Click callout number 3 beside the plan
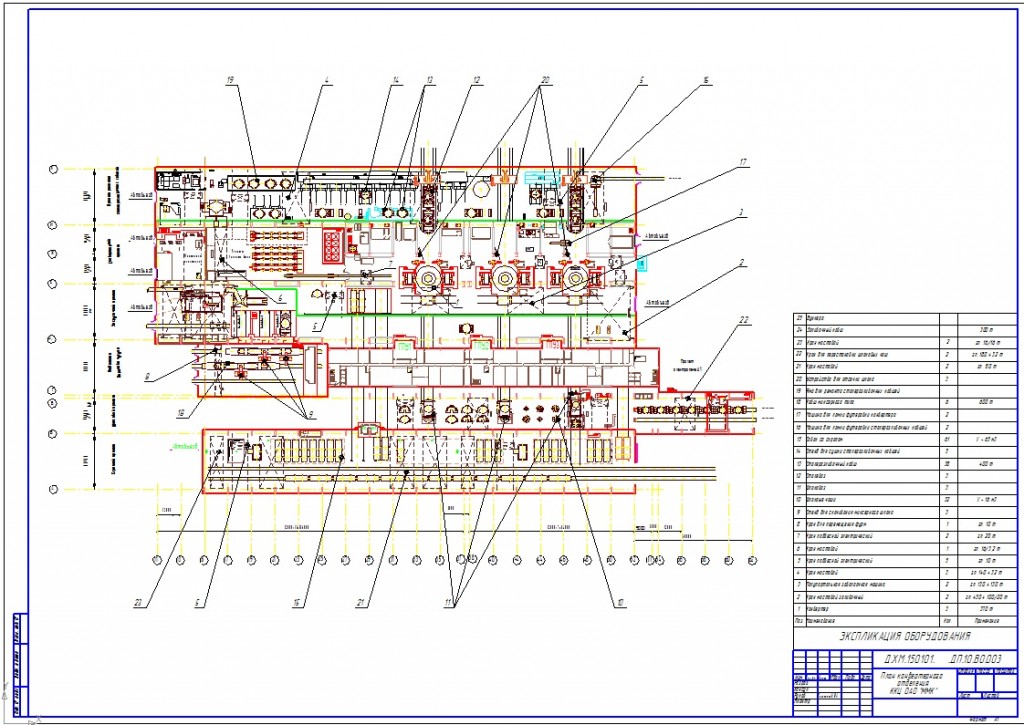 coord(742,213)
